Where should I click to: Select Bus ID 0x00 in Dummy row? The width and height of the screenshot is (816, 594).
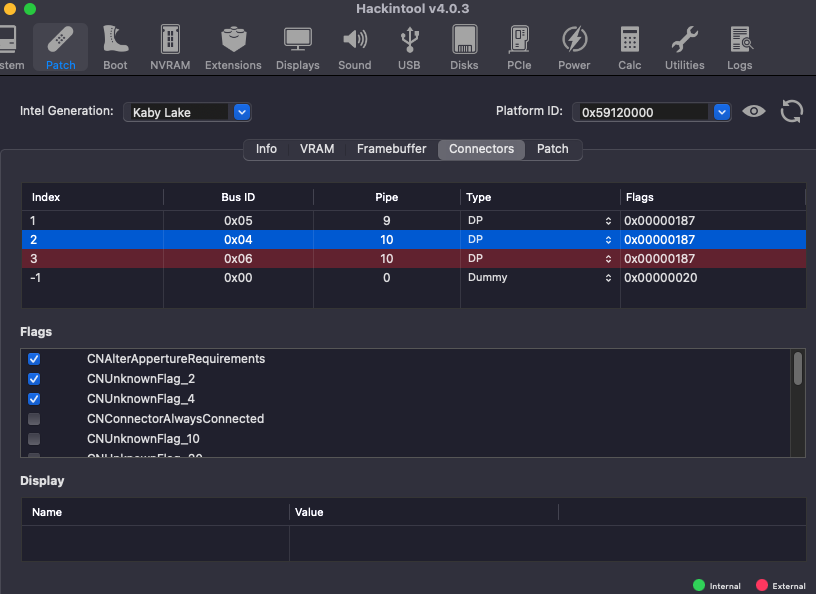(x=238, y=277)
